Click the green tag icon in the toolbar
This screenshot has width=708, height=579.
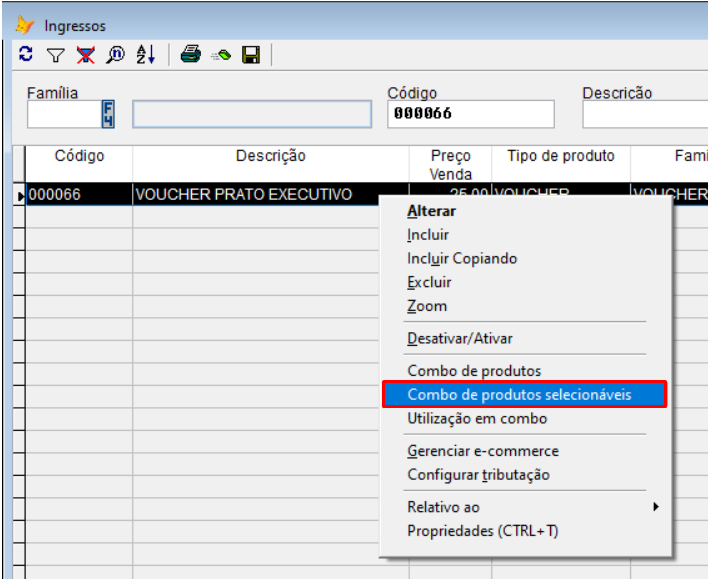click(x=221, y=55)
